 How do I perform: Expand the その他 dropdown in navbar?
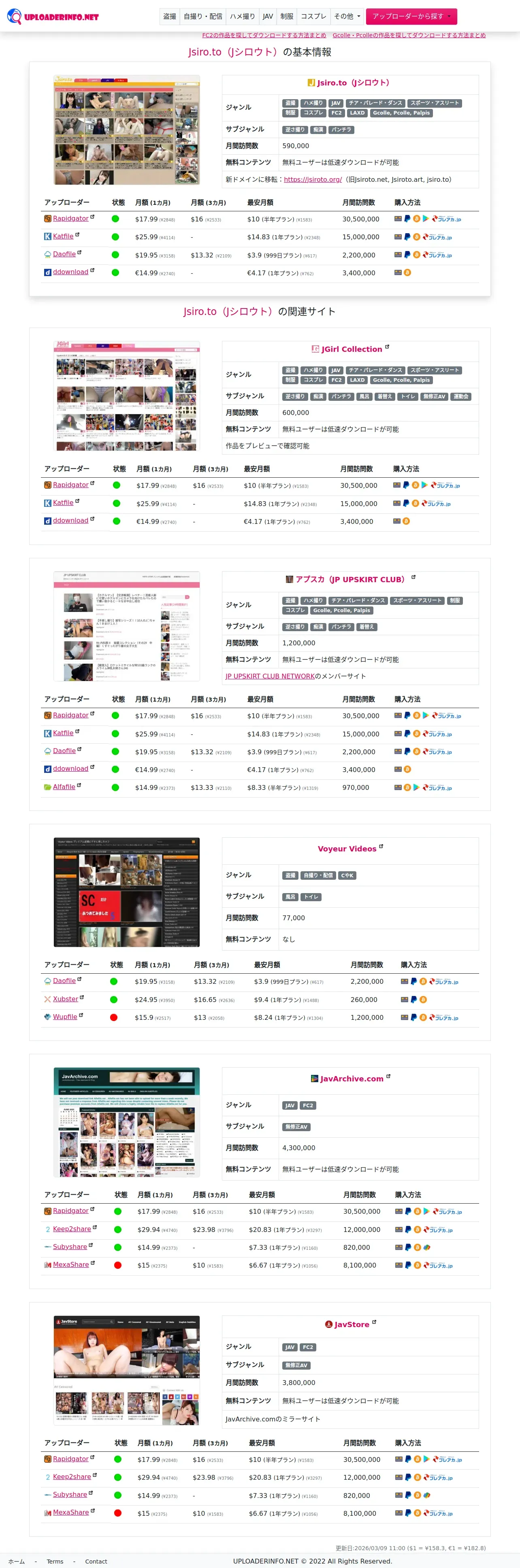tap(347, 17)
